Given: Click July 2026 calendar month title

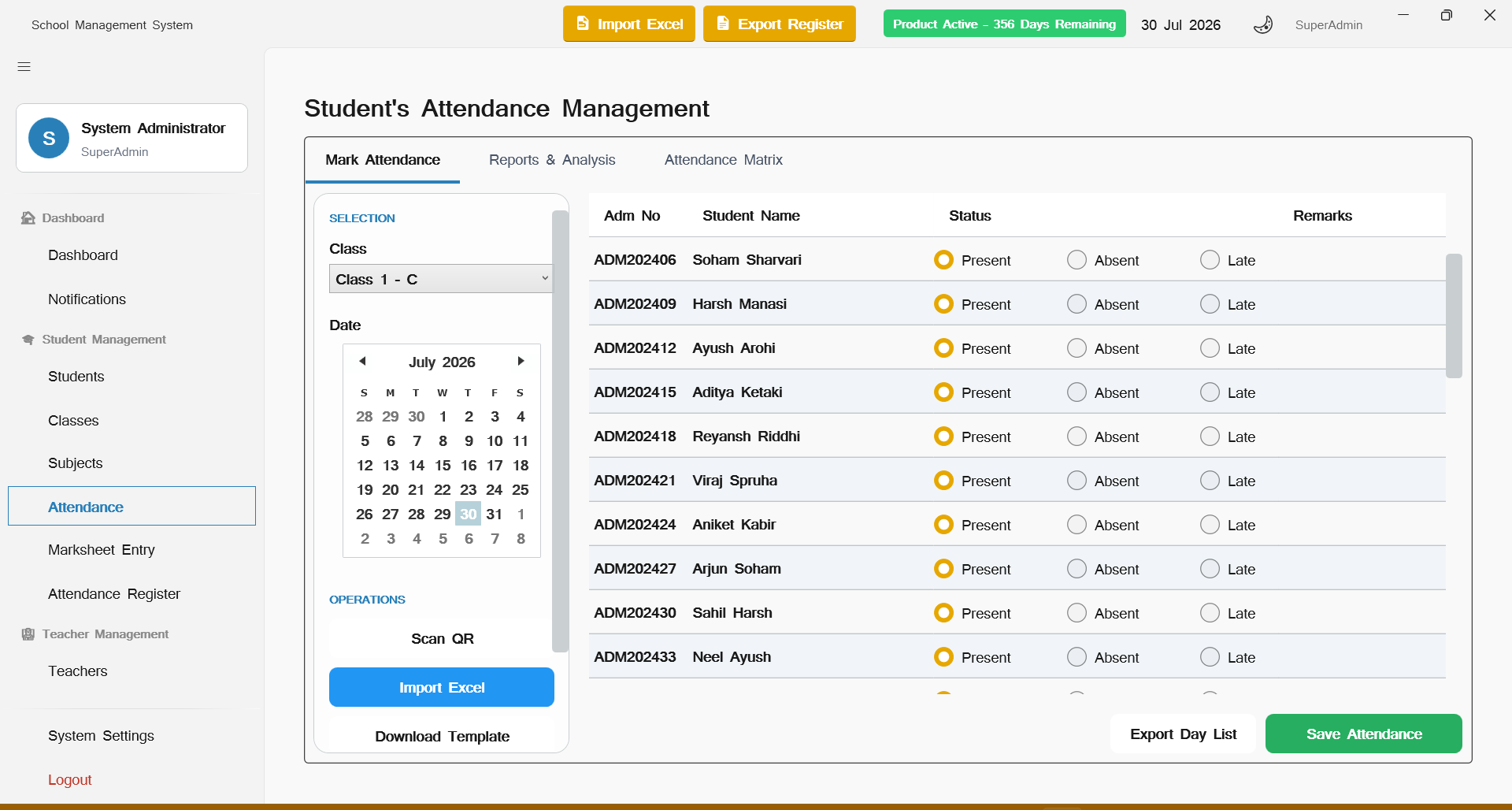Looking at the screenshot, I should point(442,362).
